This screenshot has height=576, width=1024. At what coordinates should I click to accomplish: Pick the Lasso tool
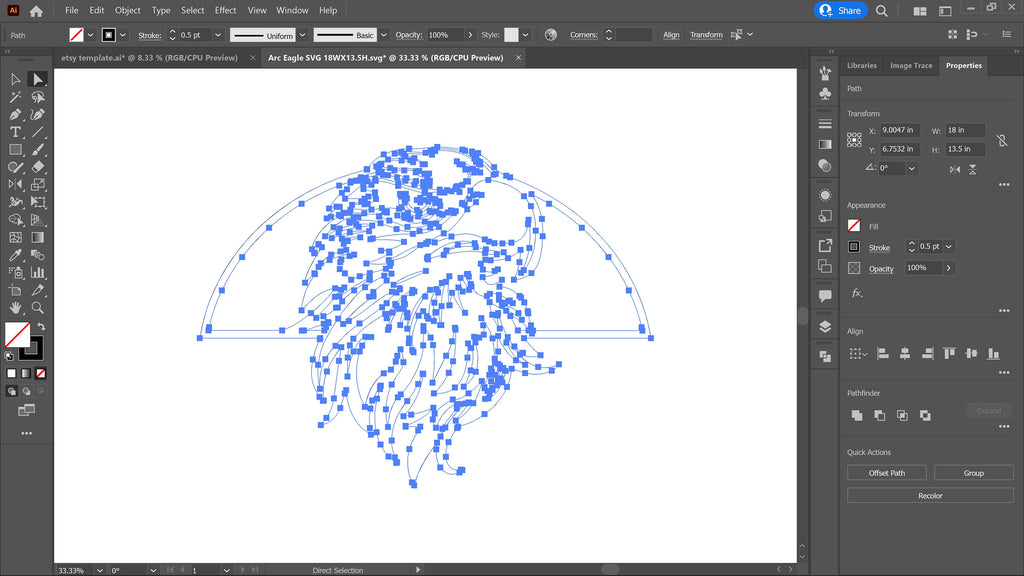(x=37, y=97)
